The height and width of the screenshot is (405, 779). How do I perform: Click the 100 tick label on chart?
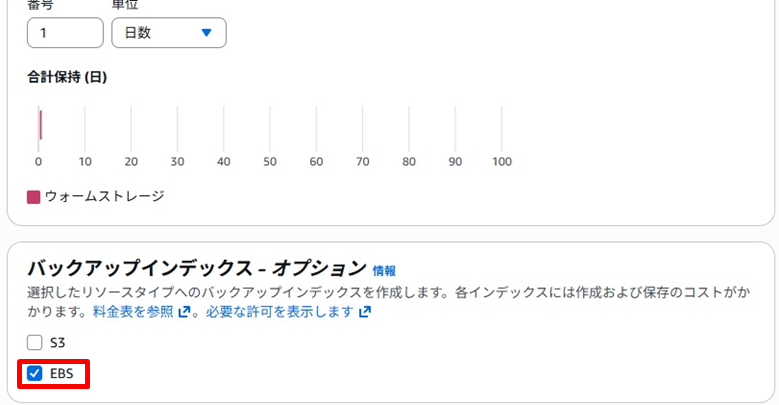(x=502, y=162)
